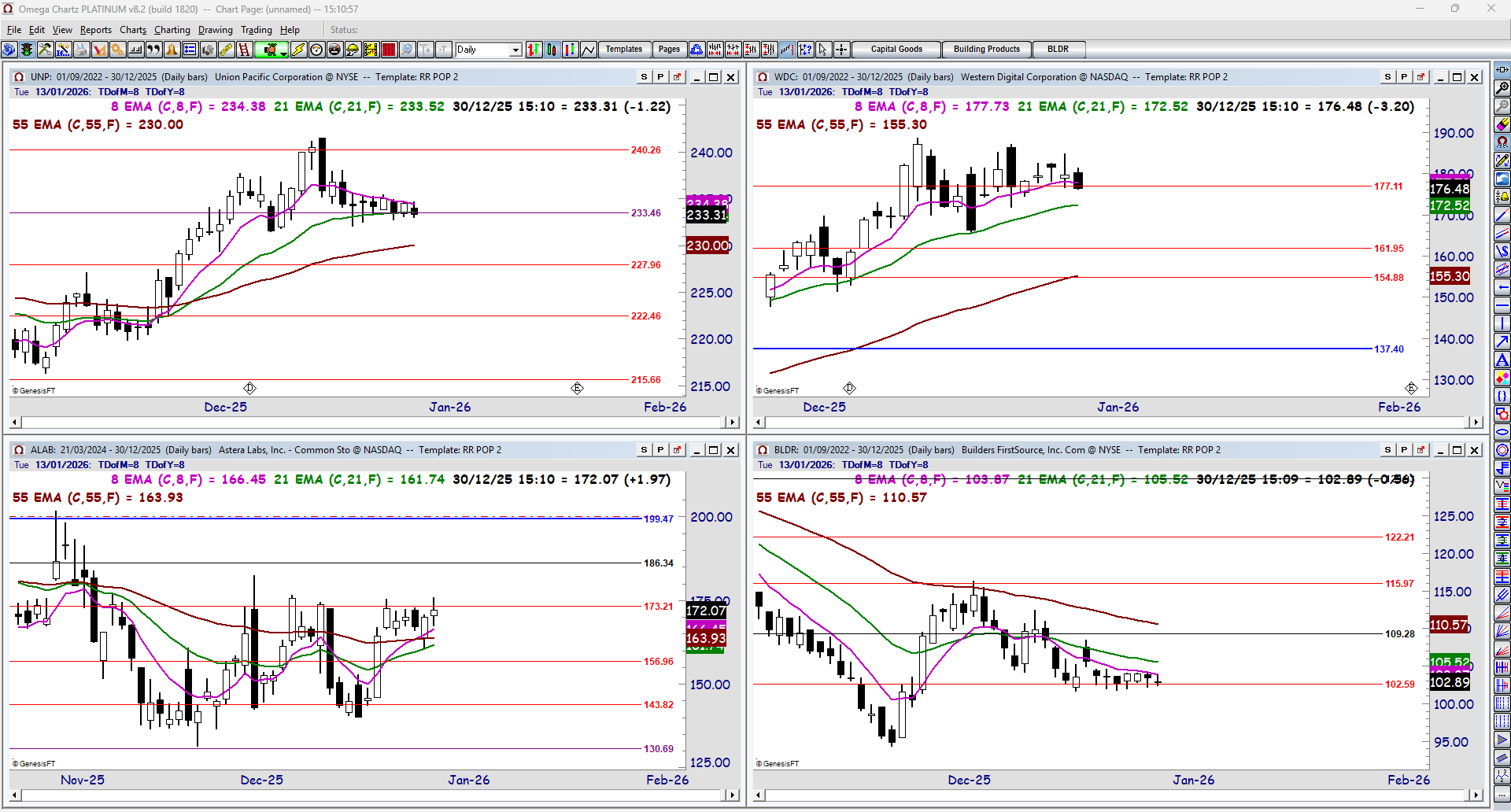Select the eraser tool in right sidebar
The height and width of the screenshot is (812, 1511).
coord(1502,124)
